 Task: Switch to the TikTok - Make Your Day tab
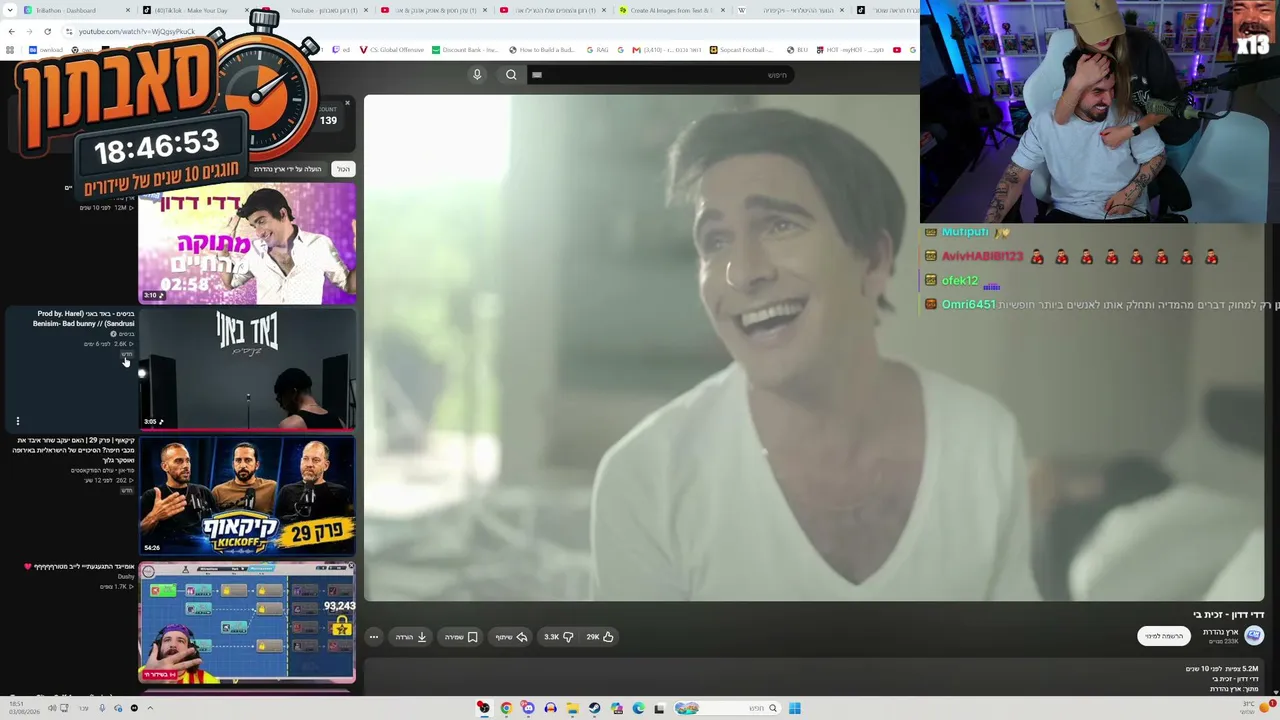pos(193,10)
